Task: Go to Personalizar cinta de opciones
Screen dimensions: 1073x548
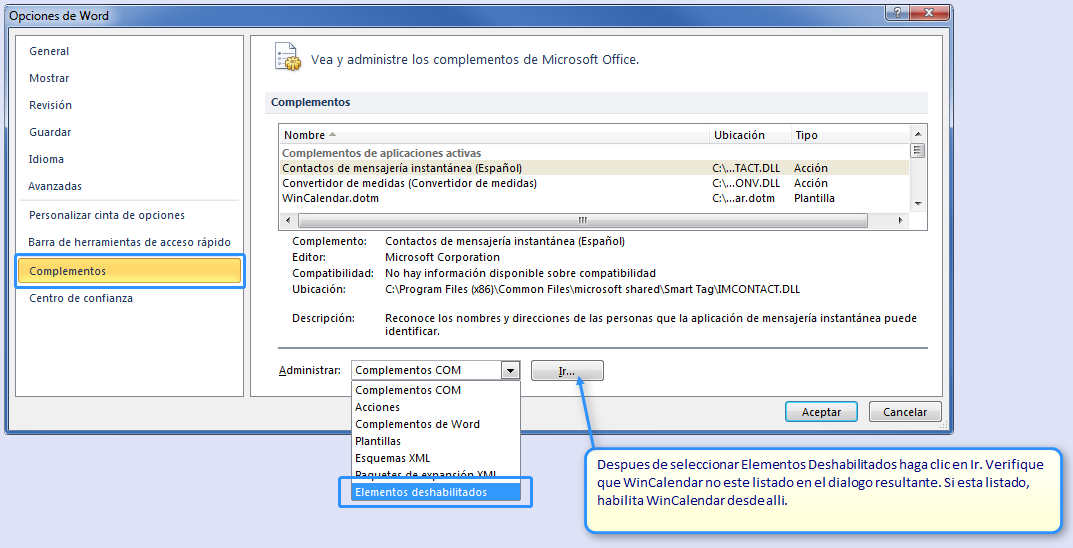Action: tap(107, 215)
